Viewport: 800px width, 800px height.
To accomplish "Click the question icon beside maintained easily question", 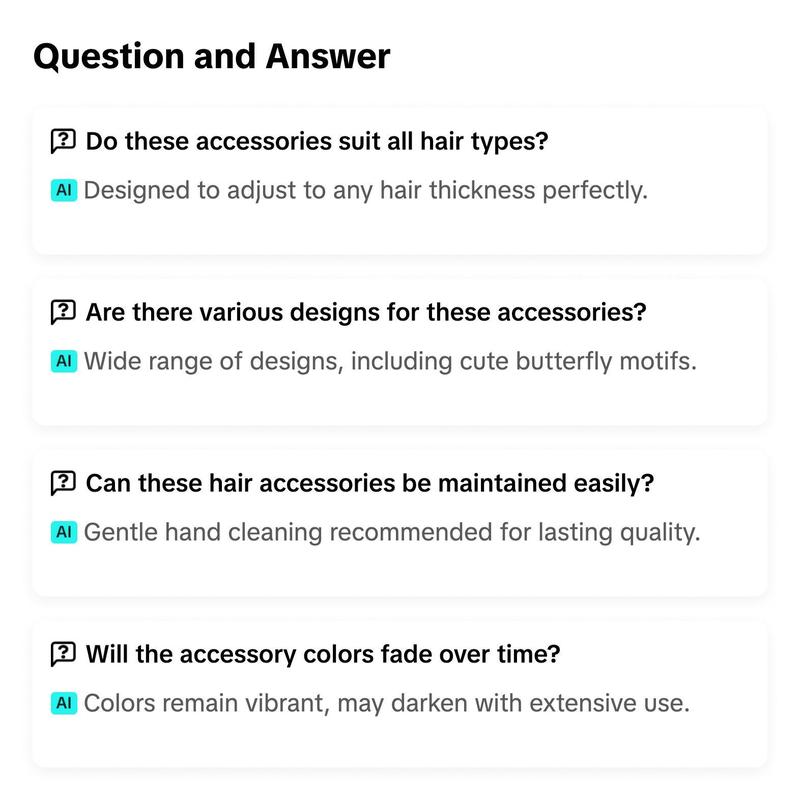I will click(63, 483).
